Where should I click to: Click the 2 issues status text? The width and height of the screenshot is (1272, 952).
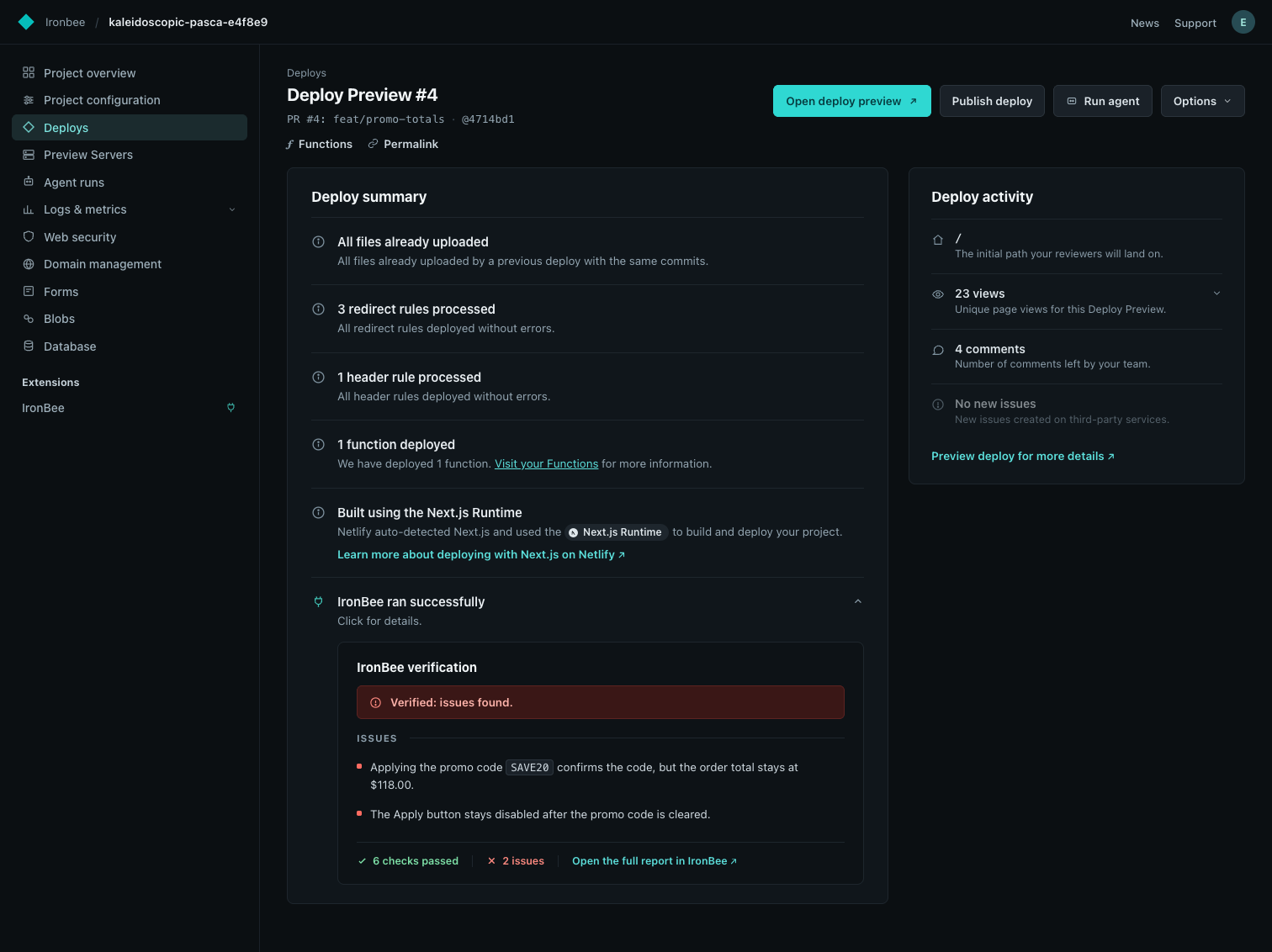516,861
